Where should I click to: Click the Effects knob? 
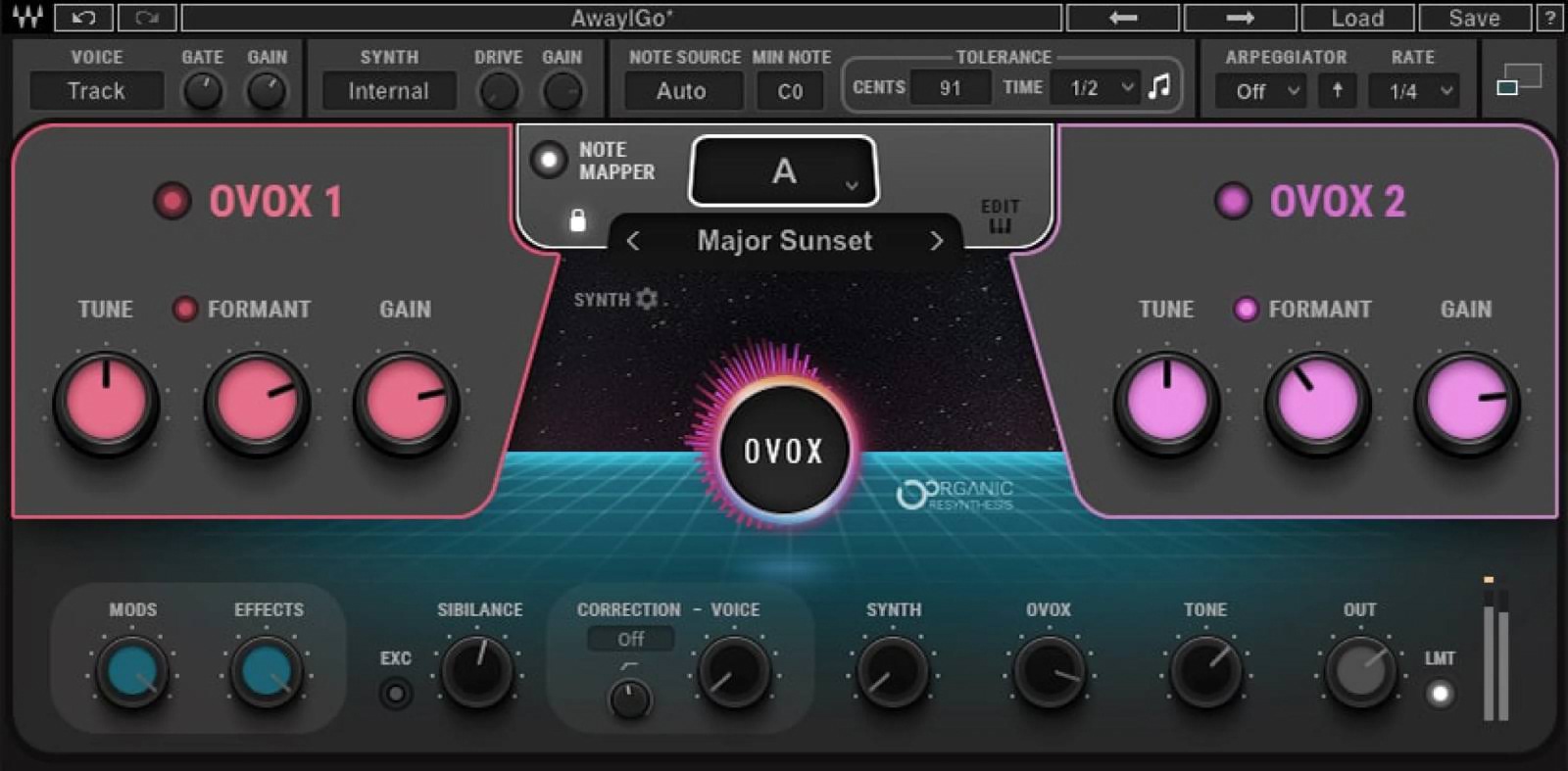coord(267,672)
